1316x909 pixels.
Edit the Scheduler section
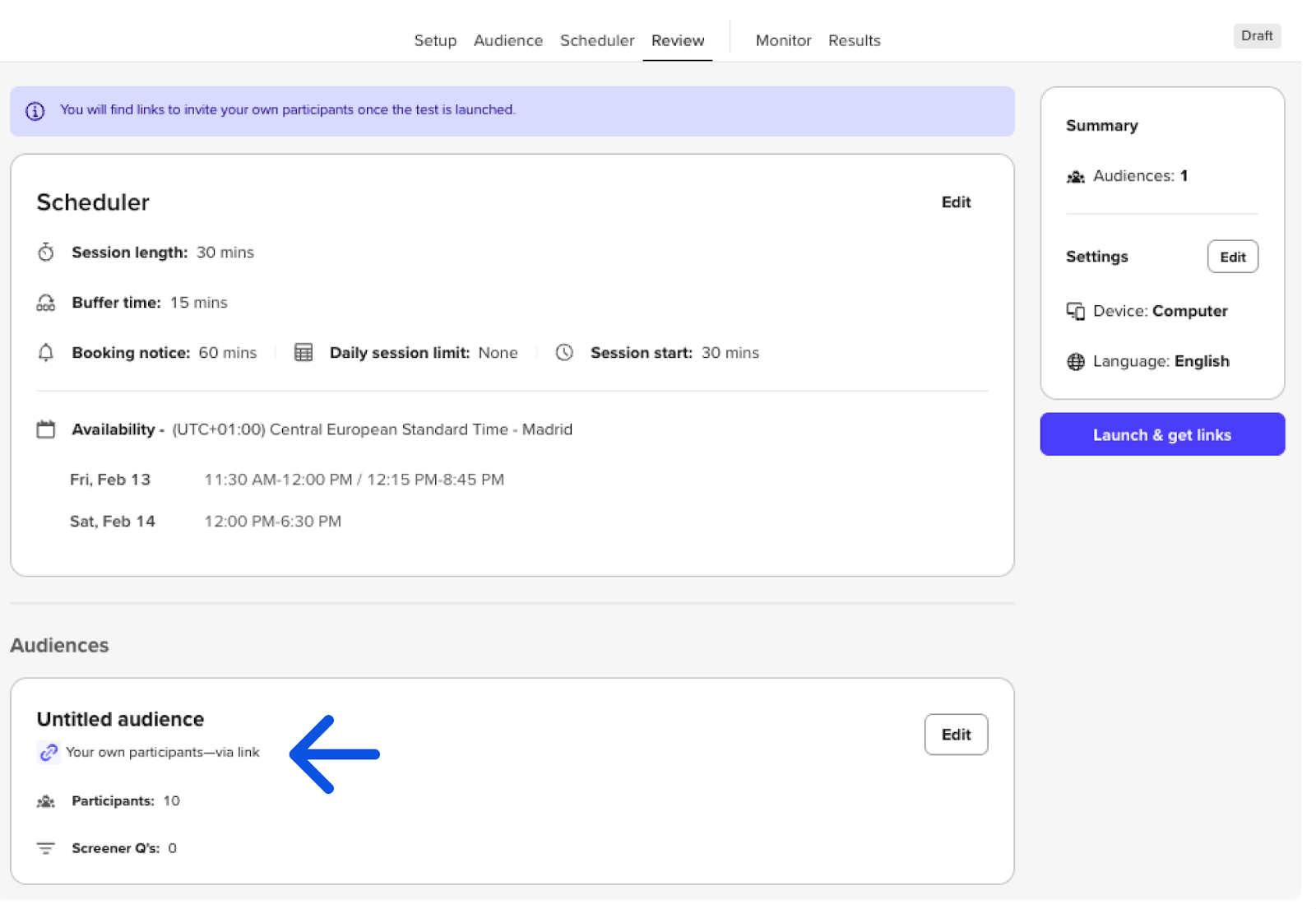pos(956,202)
